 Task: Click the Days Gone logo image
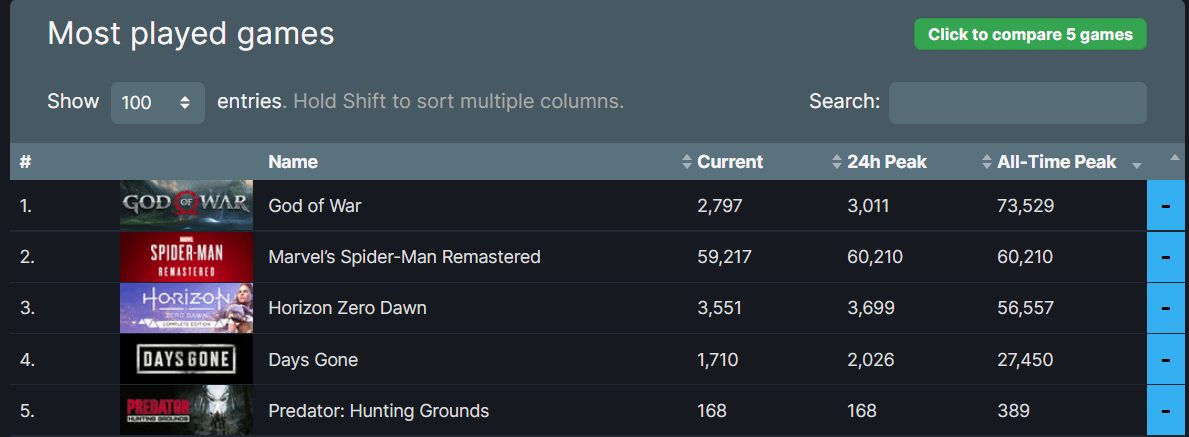coord(187,359)
